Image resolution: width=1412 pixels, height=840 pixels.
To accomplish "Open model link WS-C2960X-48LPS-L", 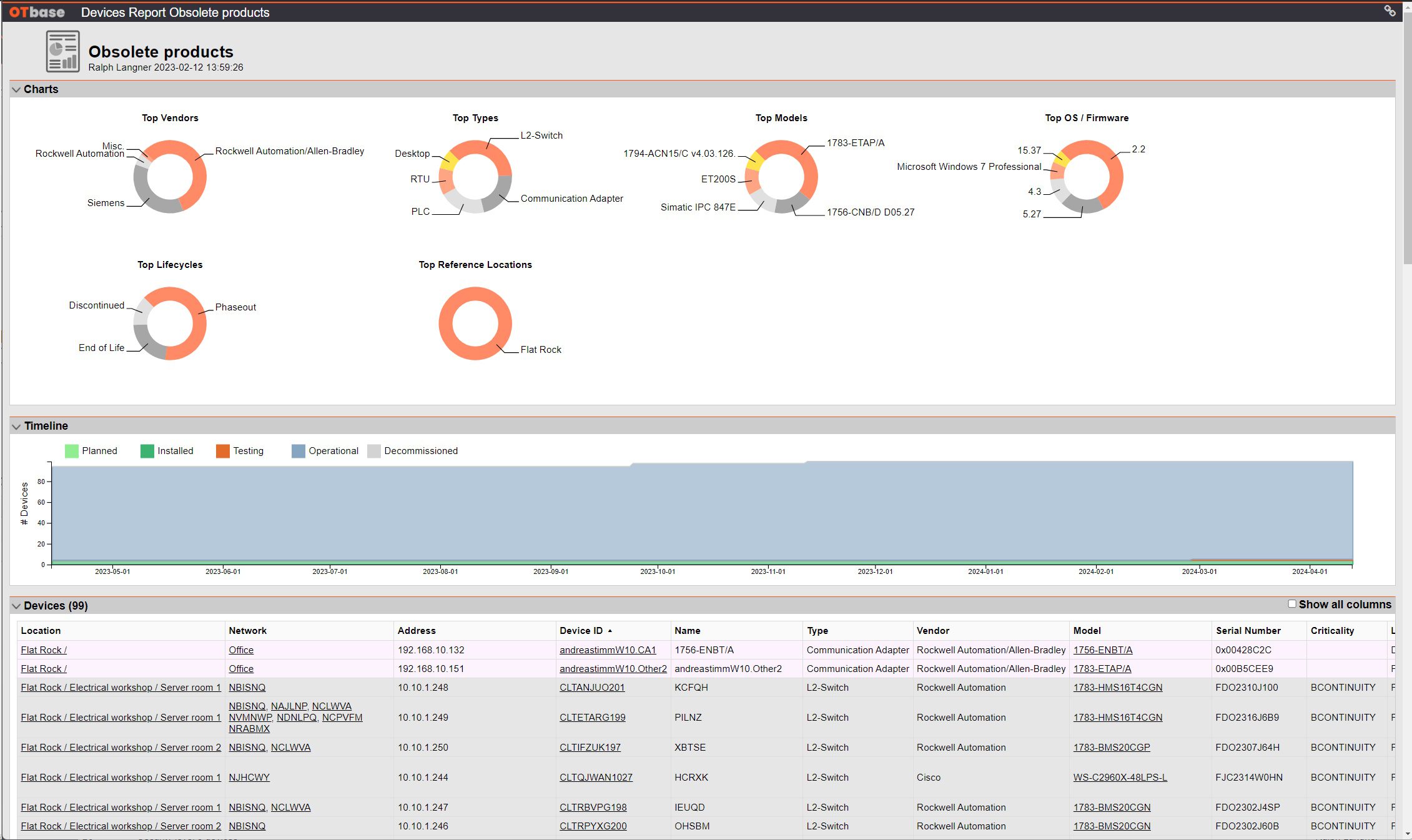I will coord(1119,778).
